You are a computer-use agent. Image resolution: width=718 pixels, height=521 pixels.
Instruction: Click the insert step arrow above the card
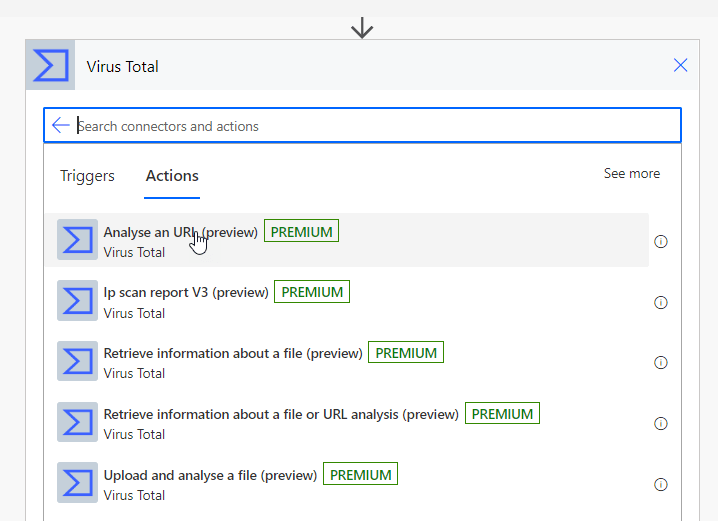[362, 28]
